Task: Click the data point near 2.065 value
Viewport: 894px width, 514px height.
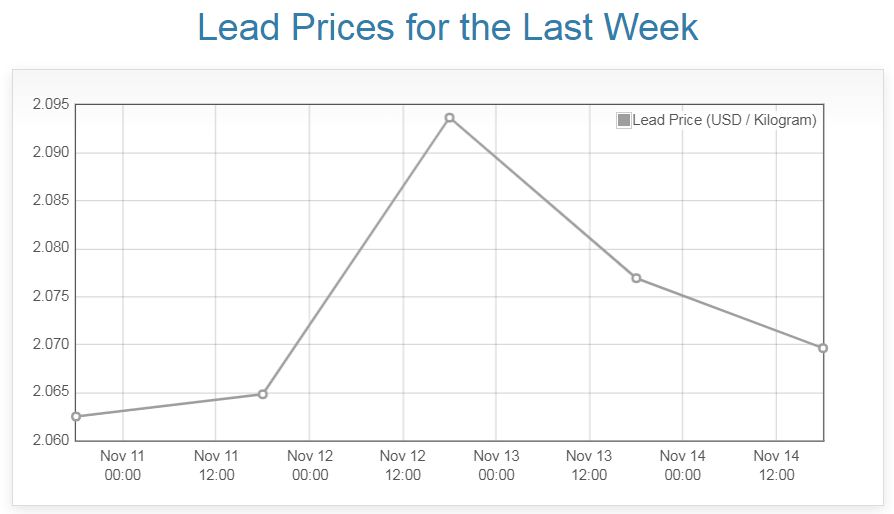Action: click(263, 394)
